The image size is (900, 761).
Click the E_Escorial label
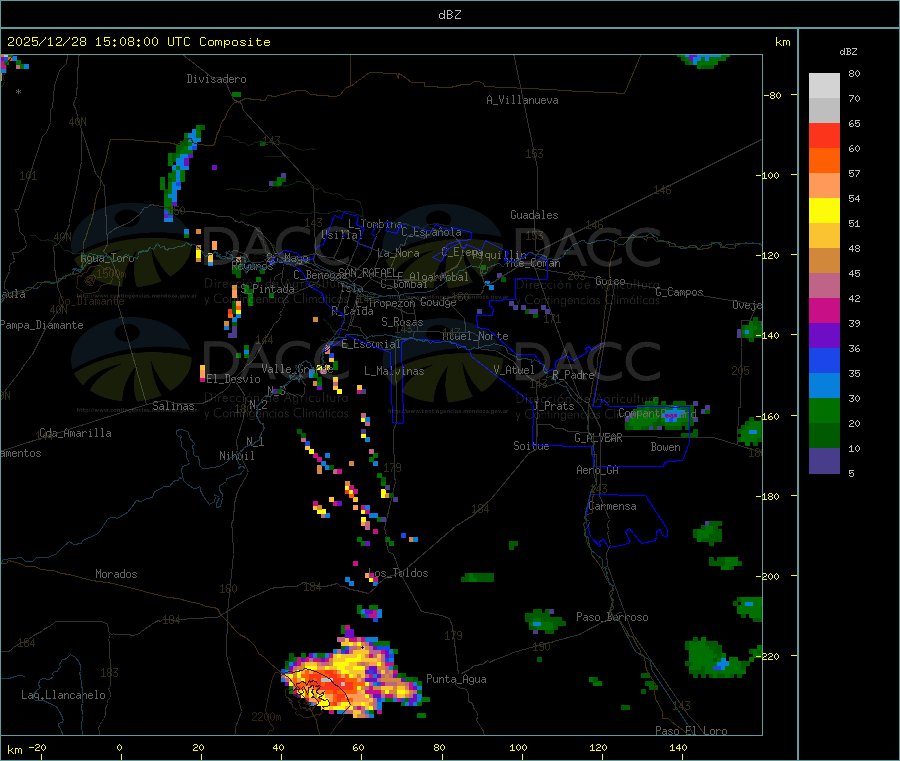tap(371, 344)
